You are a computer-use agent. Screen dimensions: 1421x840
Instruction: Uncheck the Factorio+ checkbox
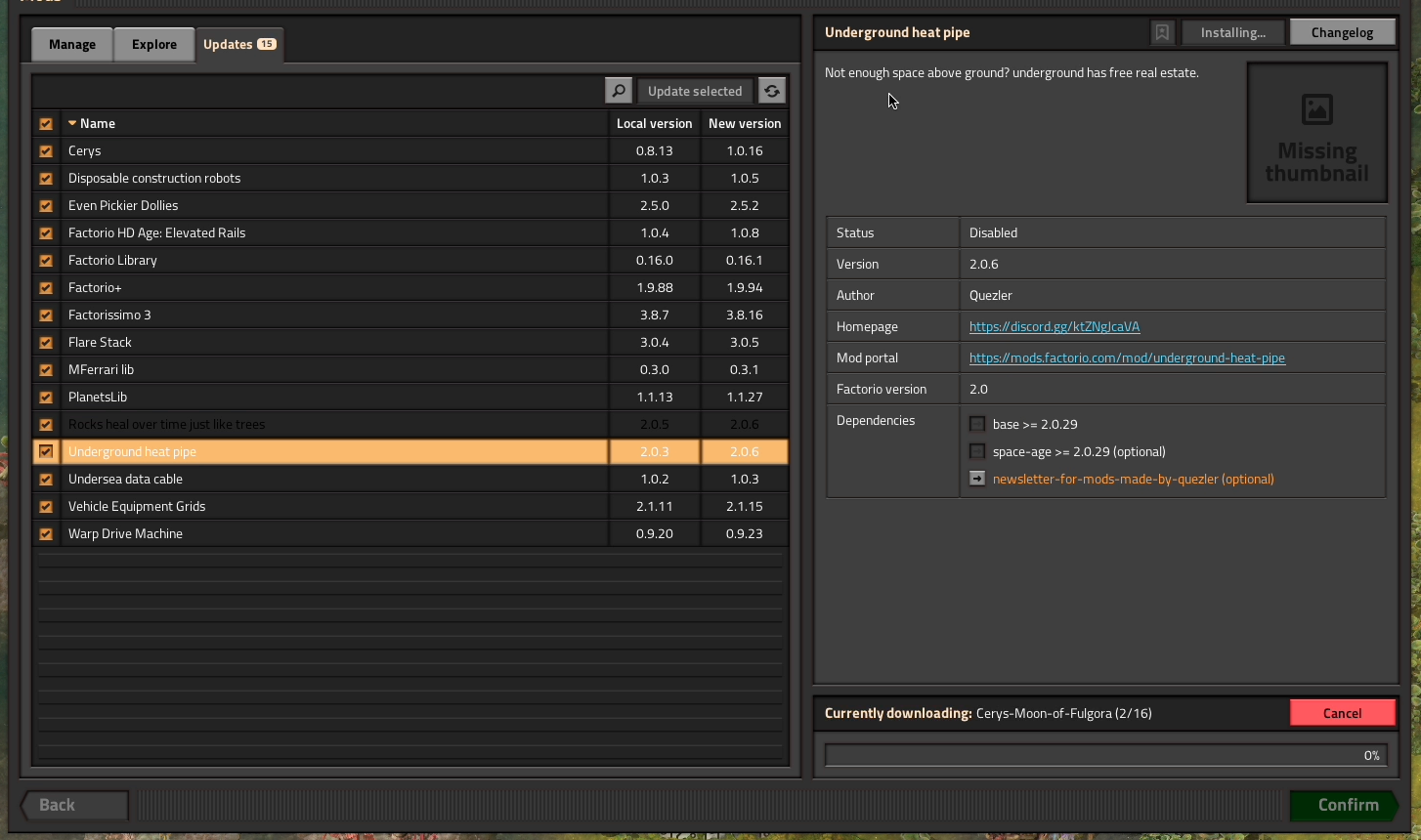click(x=46, y=288)
